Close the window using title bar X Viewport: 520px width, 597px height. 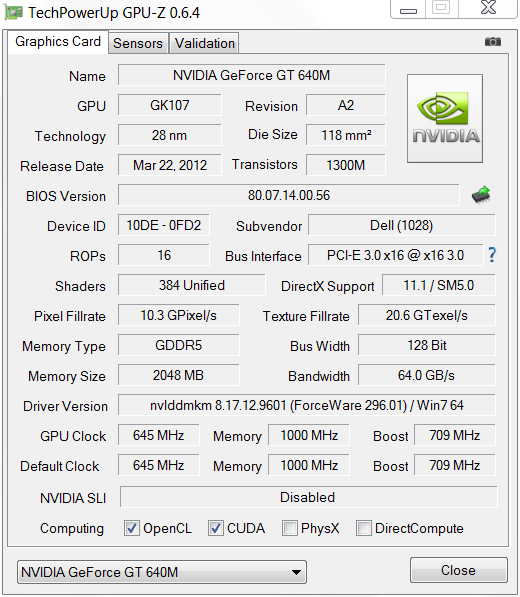click(x=488, y=8)
